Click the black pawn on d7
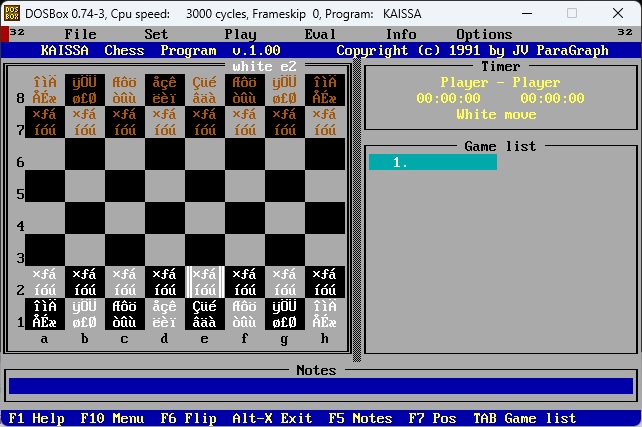Viewport: 642px width, 427px height. point(165,122)
